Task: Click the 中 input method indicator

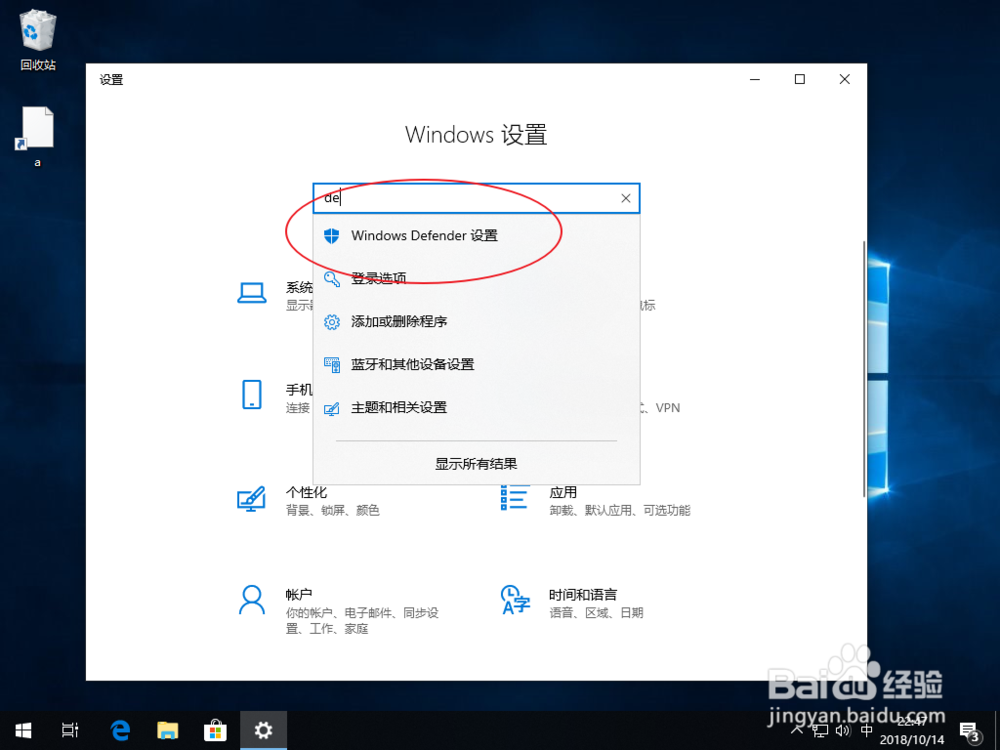Action: (867, 731)
